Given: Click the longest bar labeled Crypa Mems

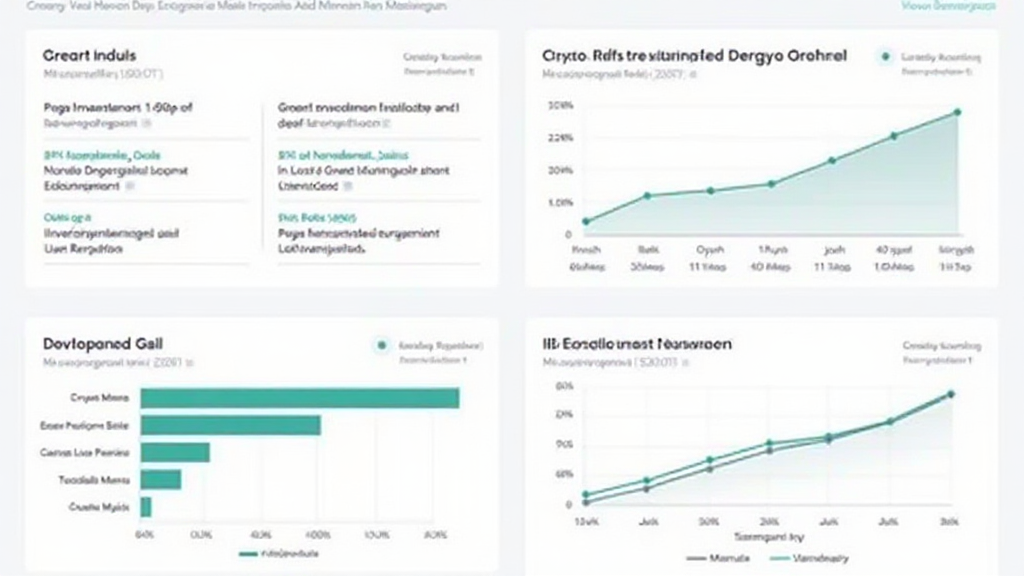Looking at the screenshot, I should pyautogui.click(x=299, y=398).
